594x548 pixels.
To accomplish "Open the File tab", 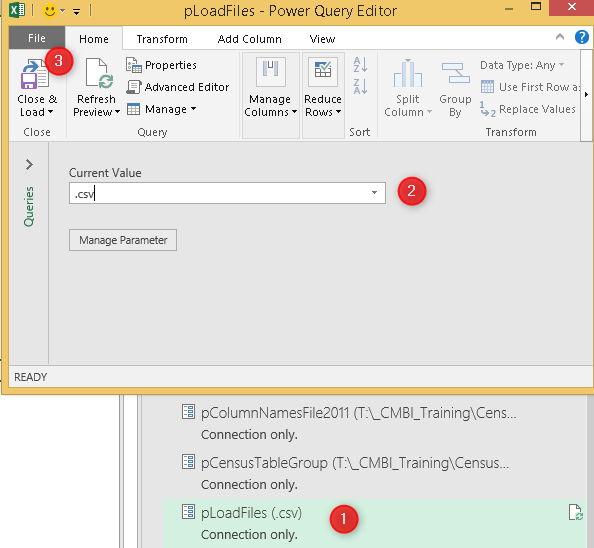I will click(x=37, y=38).
